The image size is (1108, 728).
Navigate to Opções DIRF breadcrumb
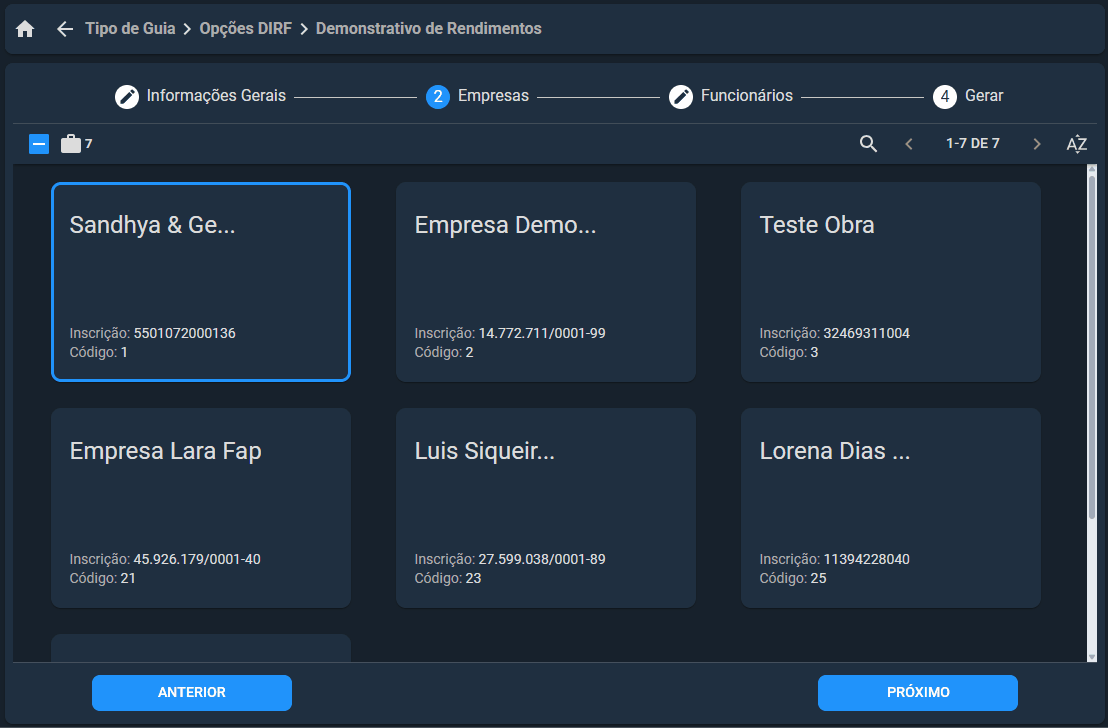[x=245, y=29]
